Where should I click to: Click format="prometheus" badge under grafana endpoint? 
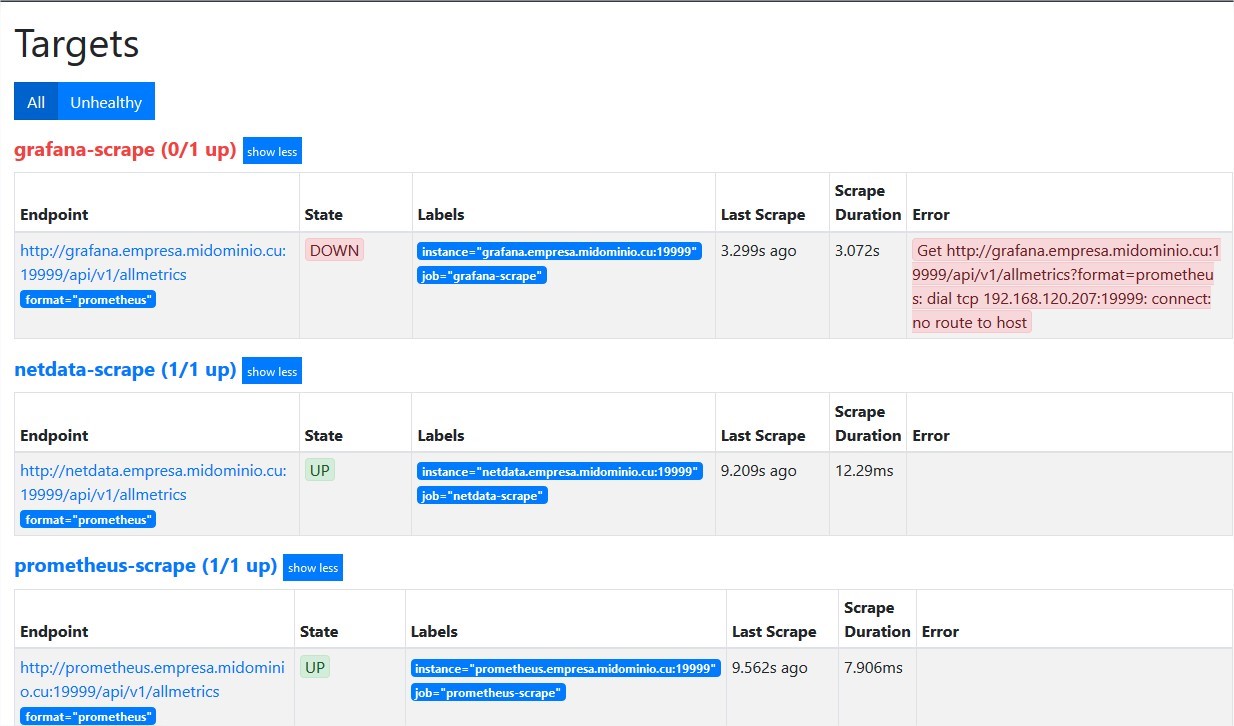pos(88,299)
